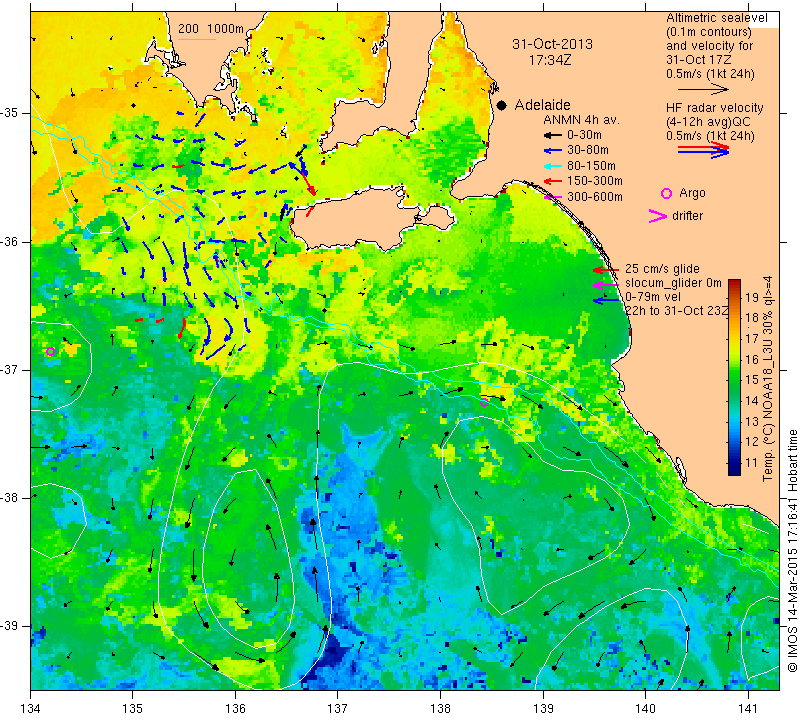Click the '80-150m' legend label

click(591, 166)
